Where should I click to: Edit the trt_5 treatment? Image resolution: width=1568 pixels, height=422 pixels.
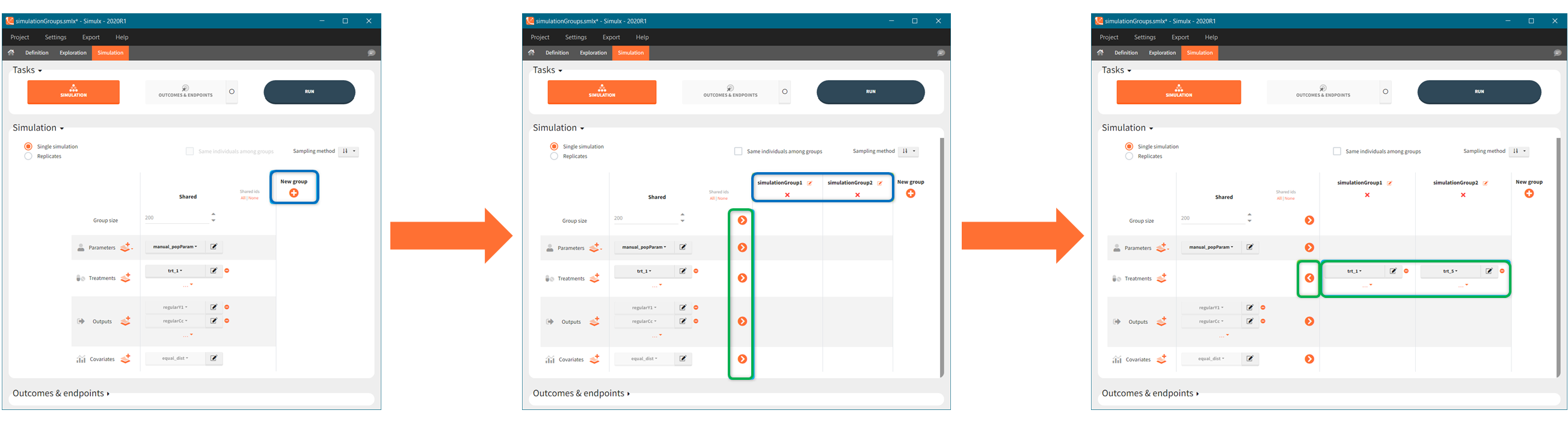tap(1489, 271)
